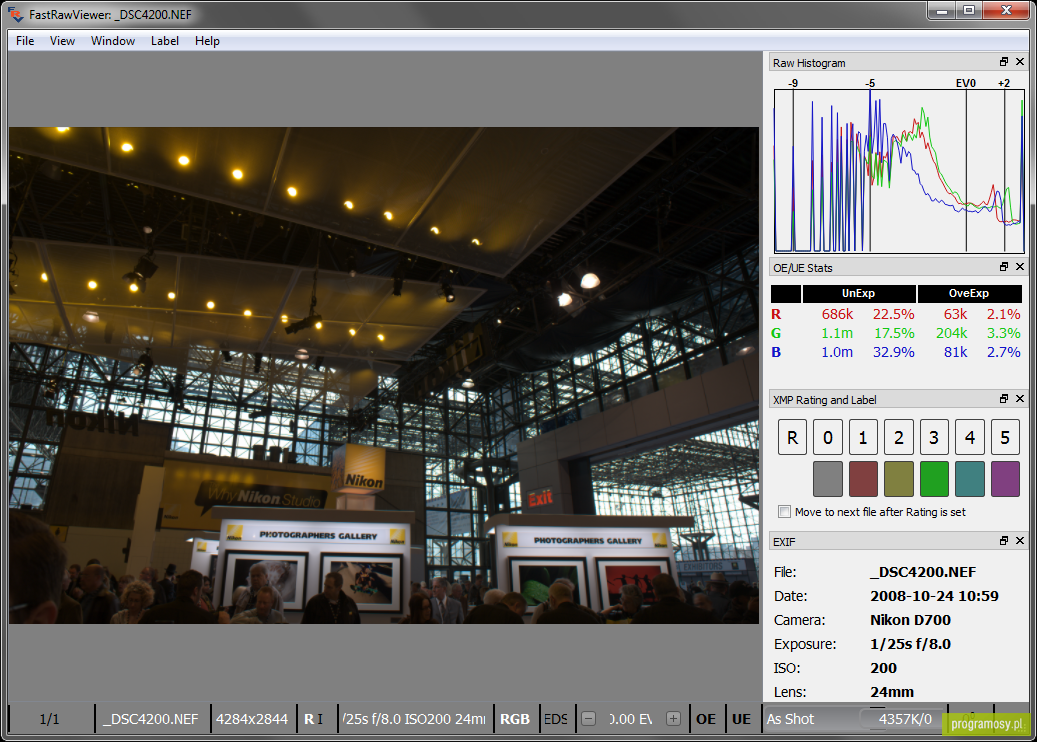
Task: Click the _DSC4200.NEF filename in status bar
Action: [x=151, y=719]
